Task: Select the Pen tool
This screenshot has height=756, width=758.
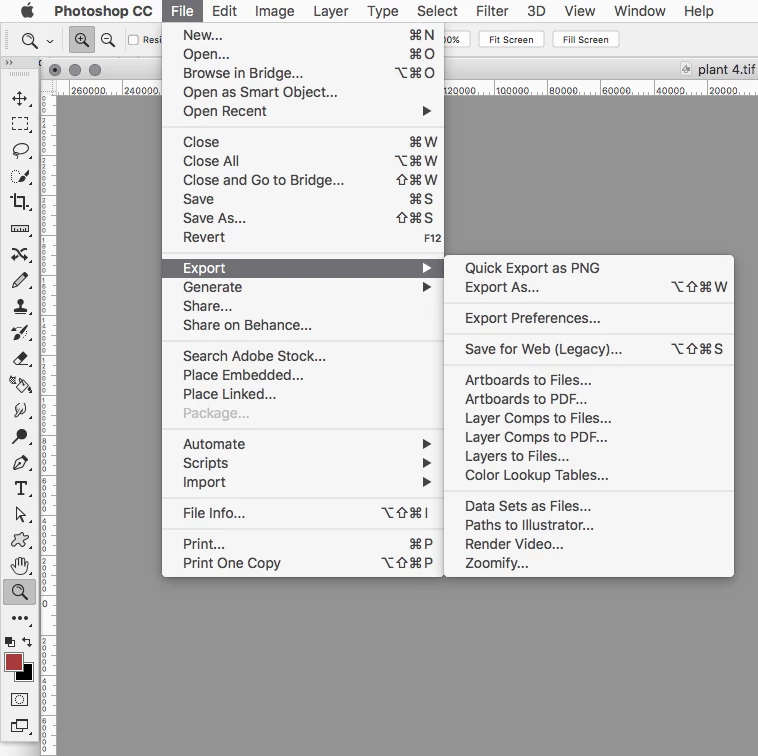Action: (x=20, y=463)
